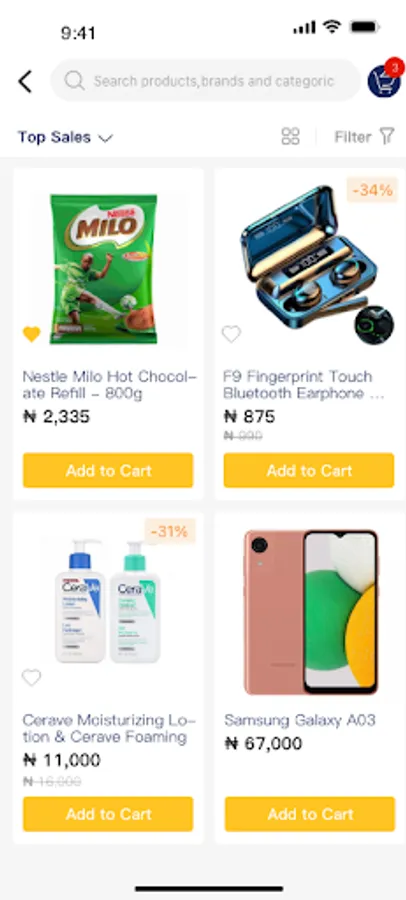Add Nestle Milo to cart
Viewport: 406px width, 900px height.
point(108,470)
